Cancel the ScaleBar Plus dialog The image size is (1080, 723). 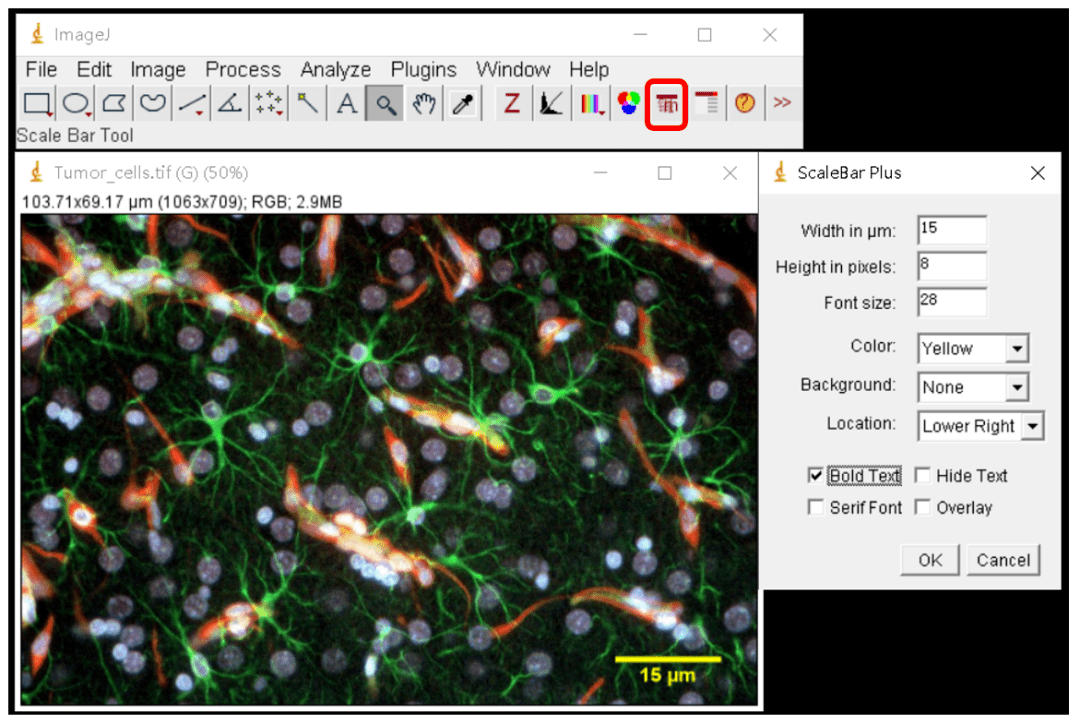tap(1003, 559)
